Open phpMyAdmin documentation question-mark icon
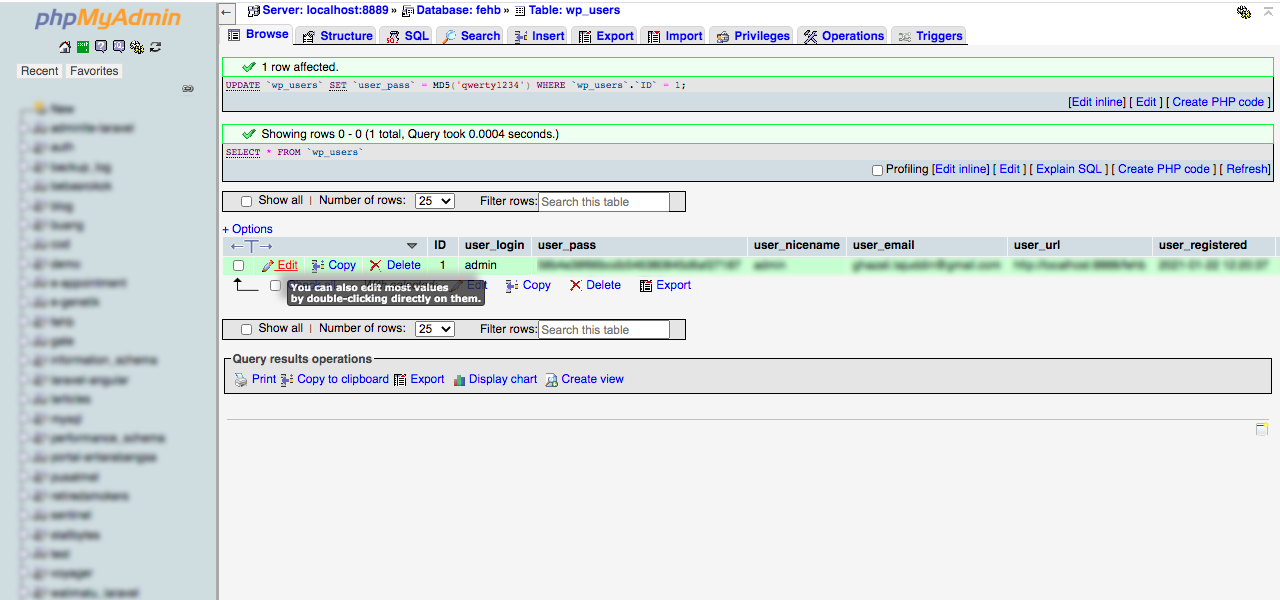This screenshot has width=1280, height=600. coord(101,47)
